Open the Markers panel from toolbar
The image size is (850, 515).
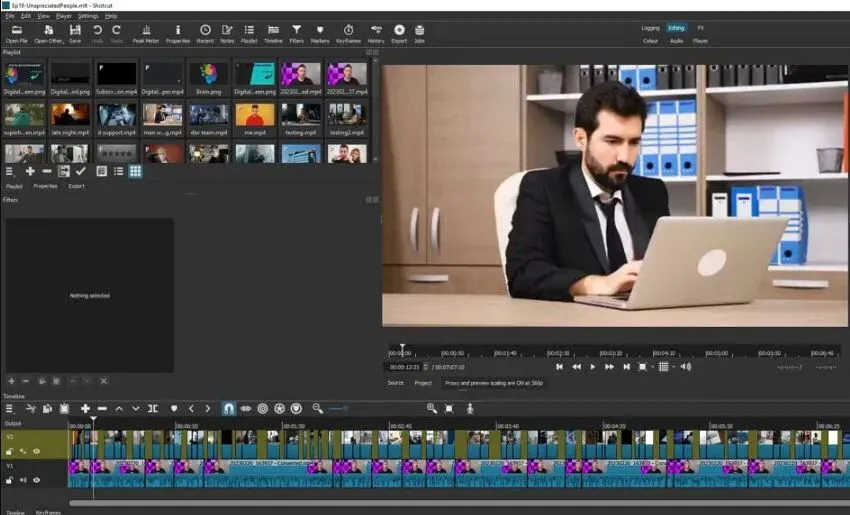pos(320,34)
